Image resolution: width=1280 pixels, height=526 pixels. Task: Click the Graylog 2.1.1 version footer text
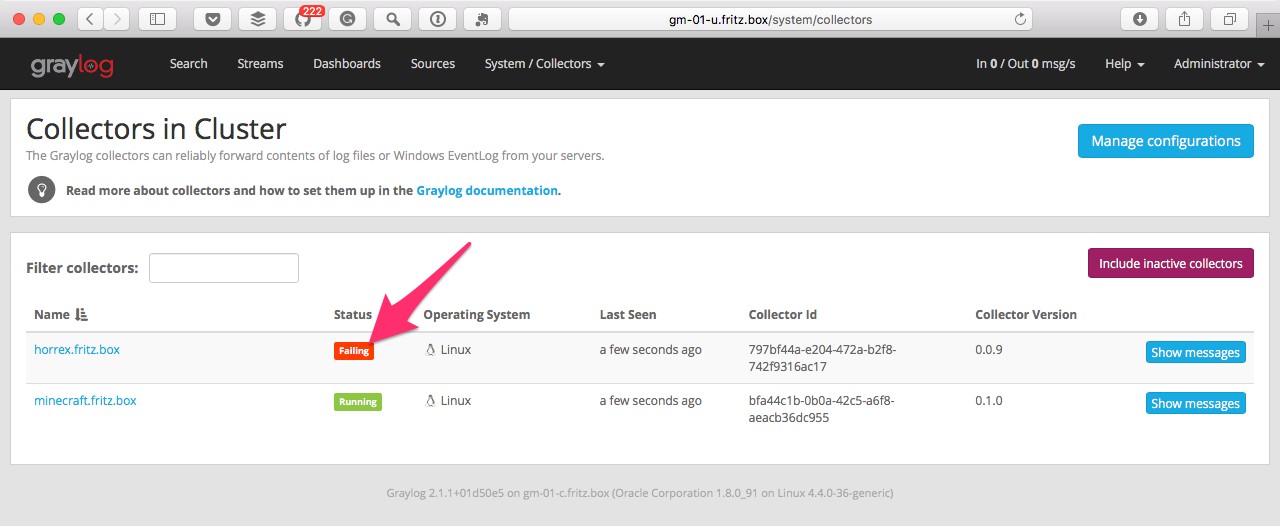pos(640,493)
